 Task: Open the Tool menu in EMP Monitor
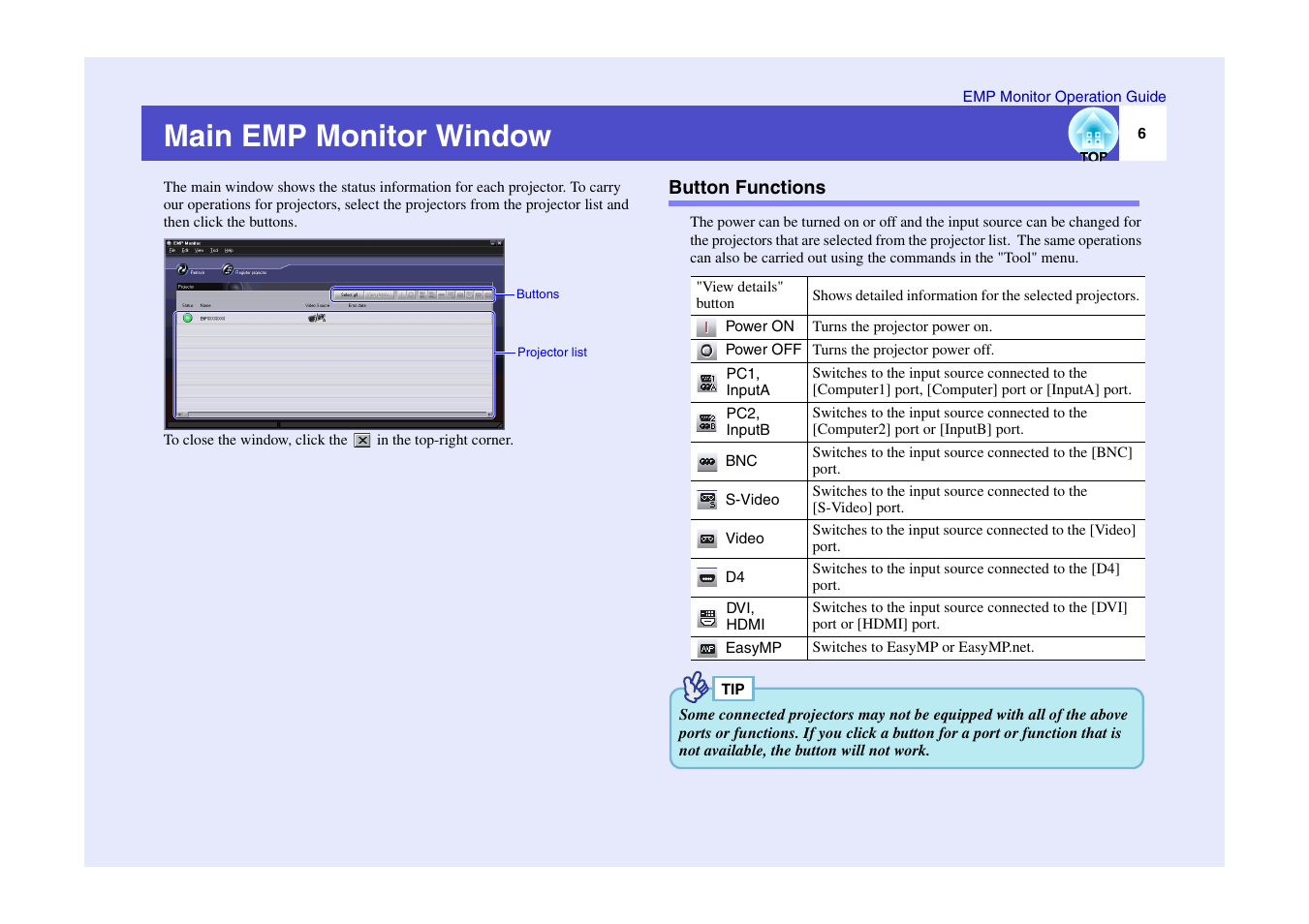tap(214, 250)
